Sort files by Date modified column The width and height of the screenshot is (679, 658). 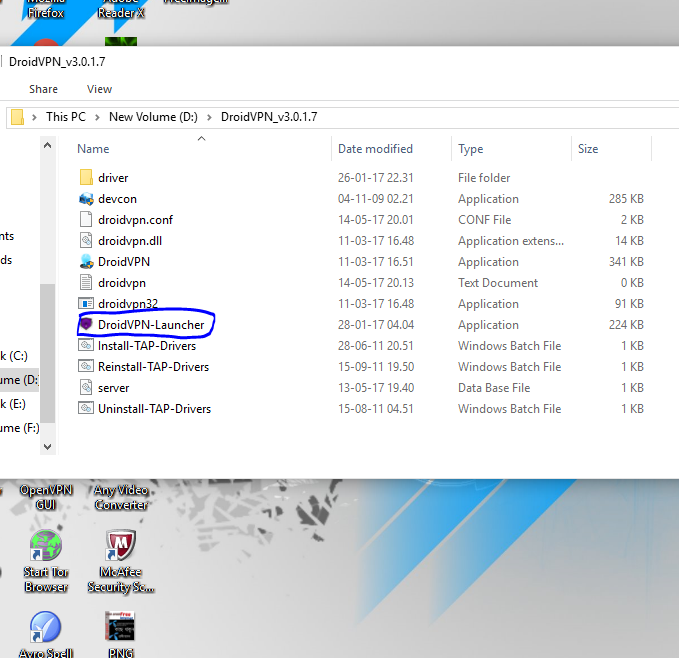[375, 149]
